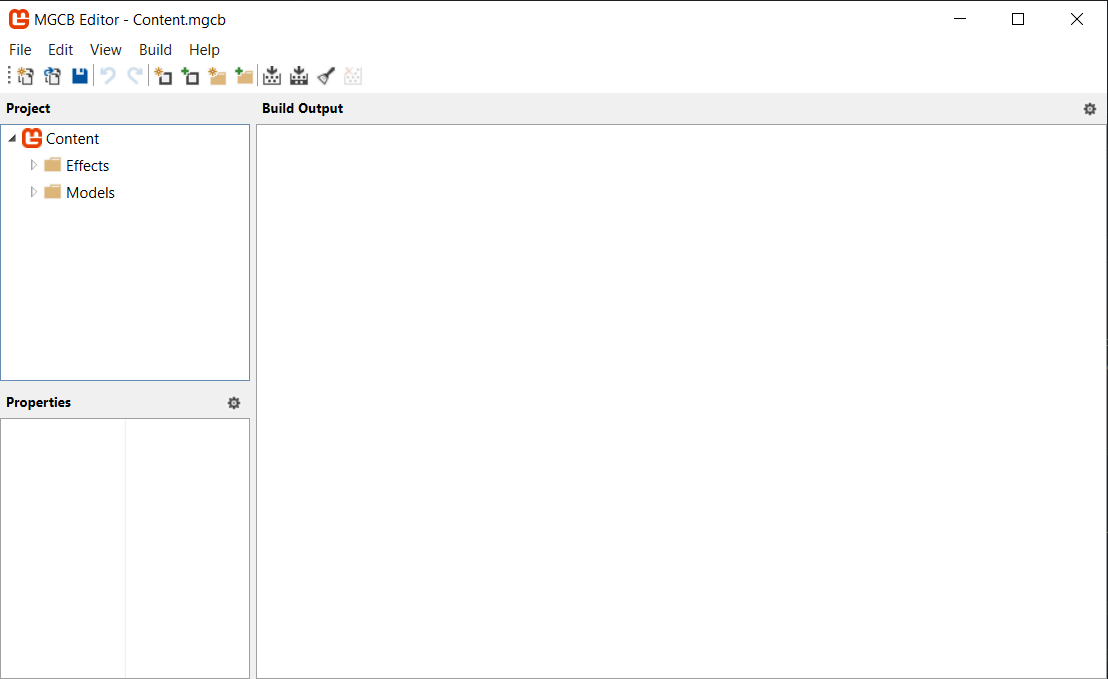
Task: Maximize the MGCB Editor window
Action: tap(1018, 19)
